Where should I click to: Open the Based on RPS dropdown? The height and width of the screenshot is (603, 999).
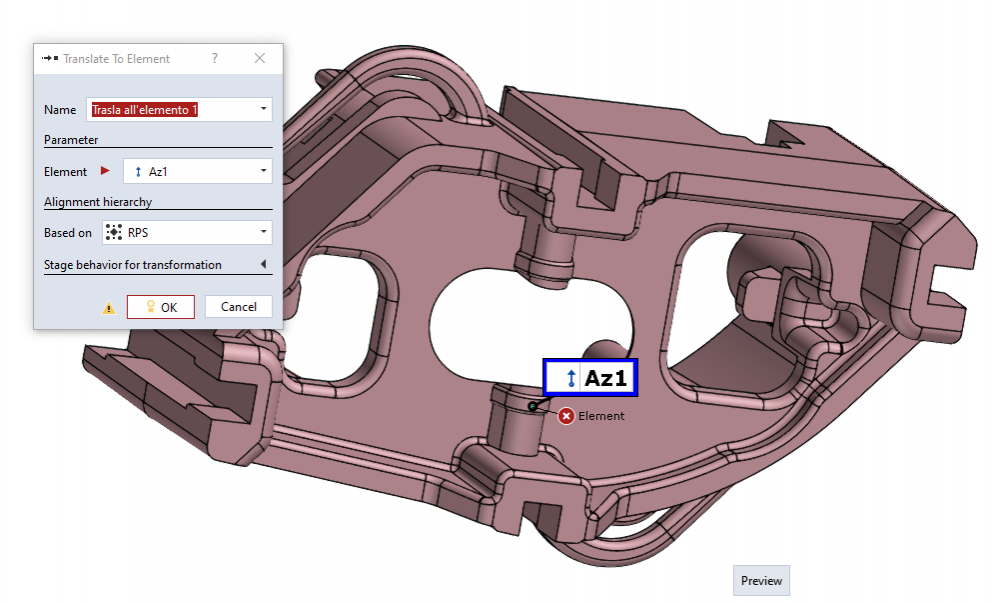pyautogui.click(x=263, y=233)
